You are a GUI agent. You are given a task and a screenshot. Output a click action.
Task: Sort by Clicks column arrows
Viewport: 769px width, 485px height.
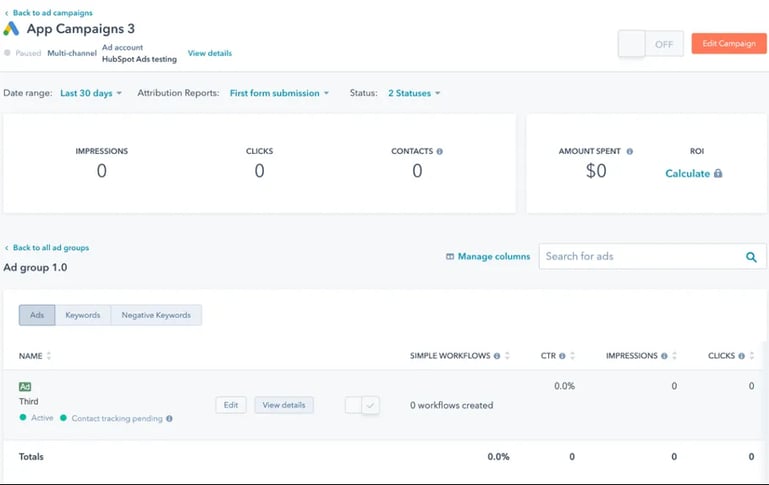coord(752,356)
